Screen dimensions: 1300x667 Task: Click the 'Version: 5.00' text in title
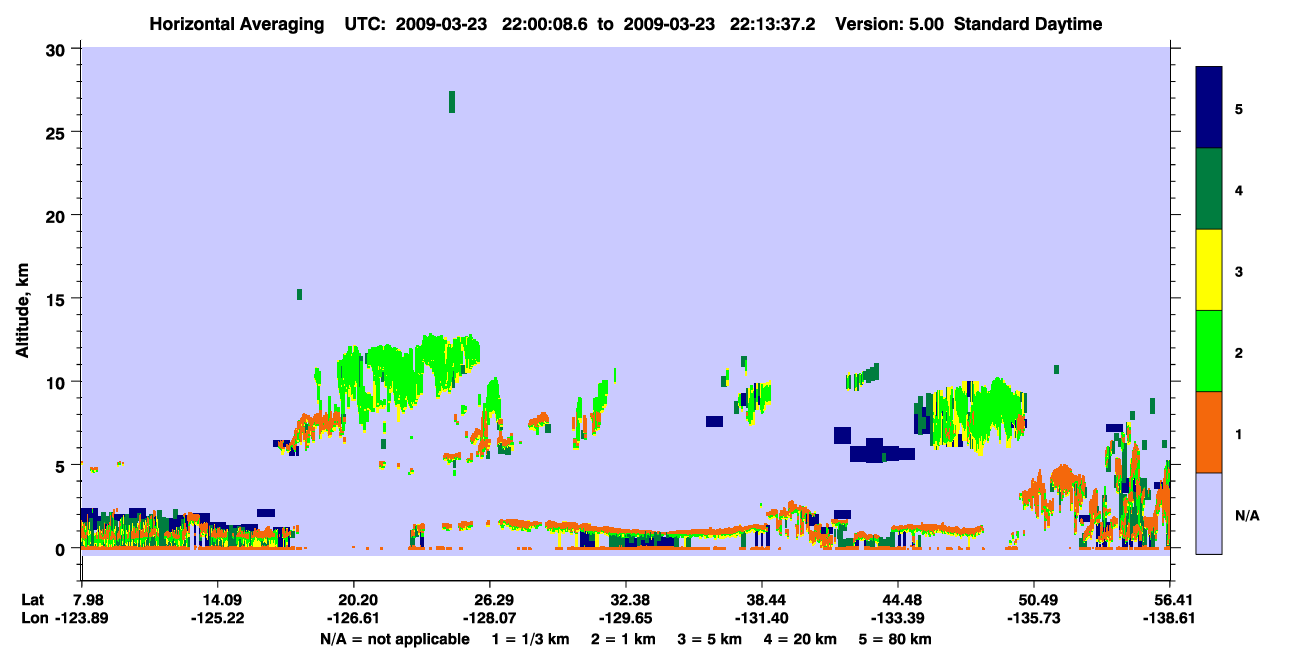pos(890,24)
